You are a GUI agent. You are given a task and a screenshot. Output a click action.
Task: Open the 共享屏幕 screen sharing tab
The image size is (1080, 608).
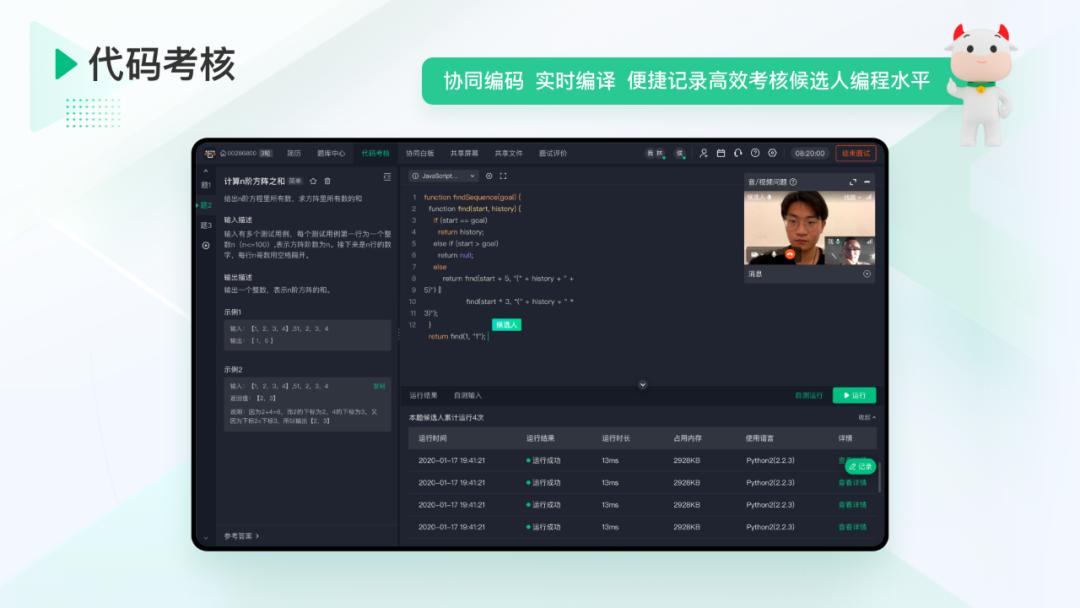pos(464,153)
